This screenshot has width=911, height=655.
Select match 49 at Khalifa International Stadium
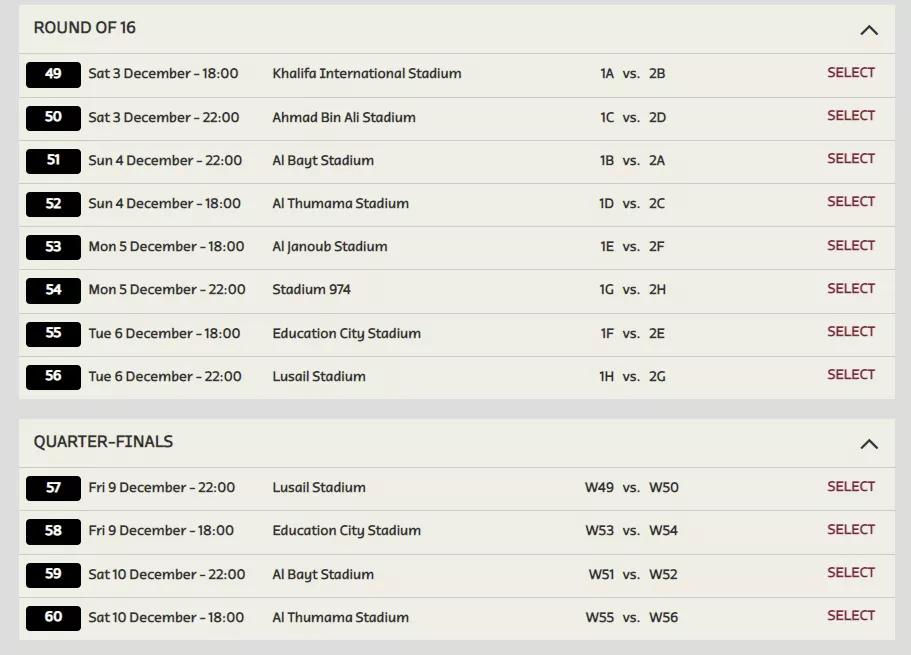pos(850,73)
